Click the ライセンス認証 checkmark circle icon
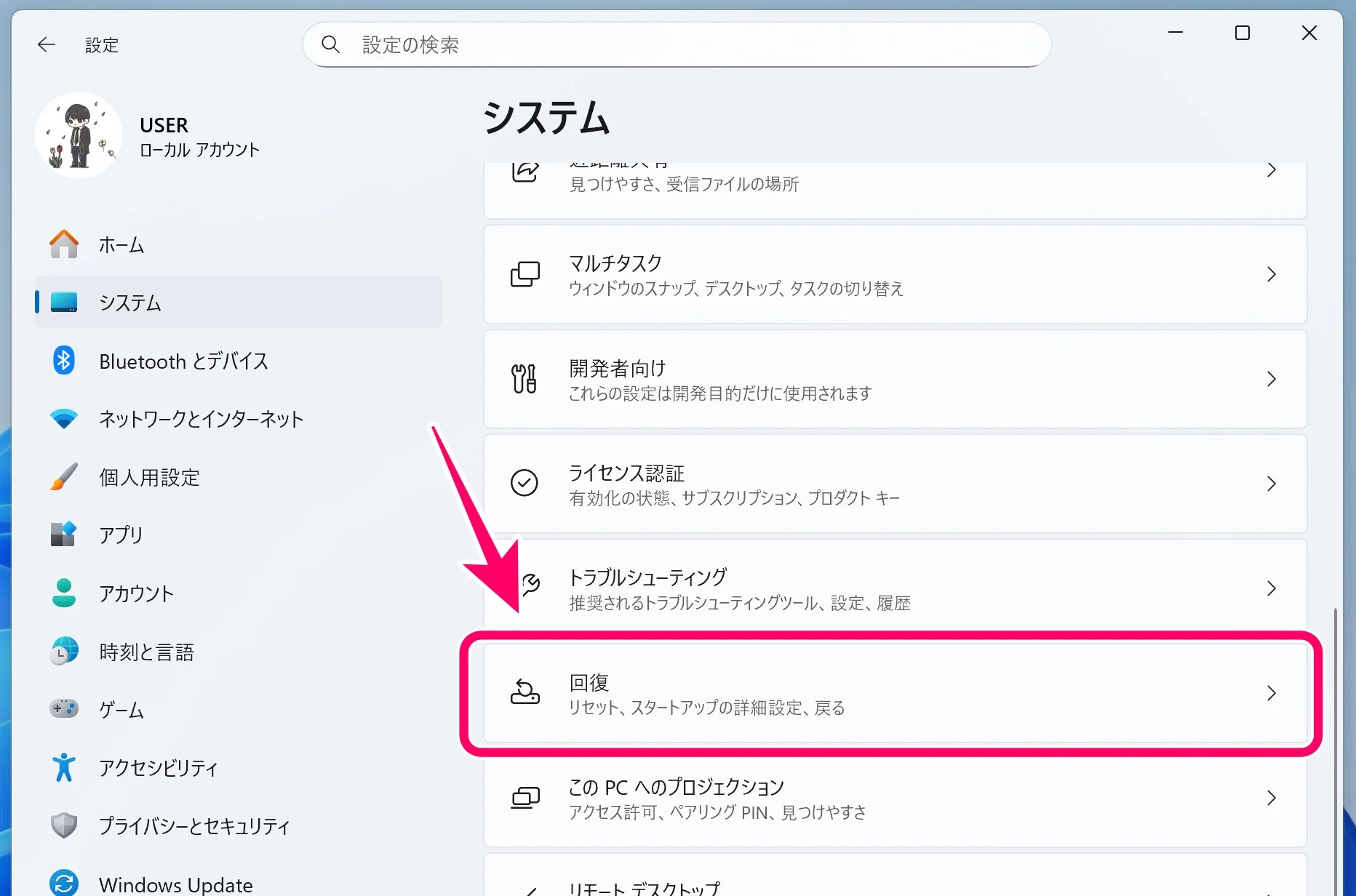The image size is (1356, 896). coord(525,483)
